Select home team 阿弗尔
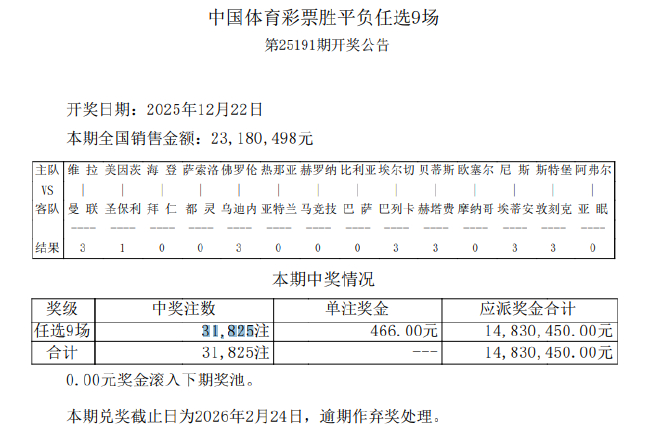This screenshot has height=430, width=650. 593,170
